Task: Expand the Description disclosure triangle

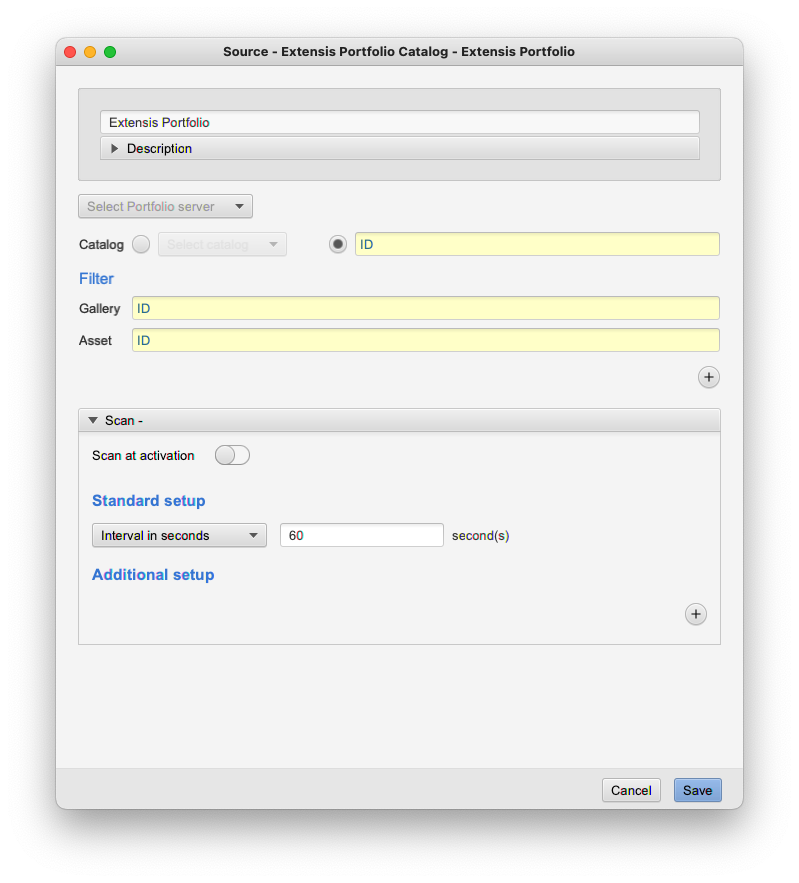Action: click(x=114, y=149)
